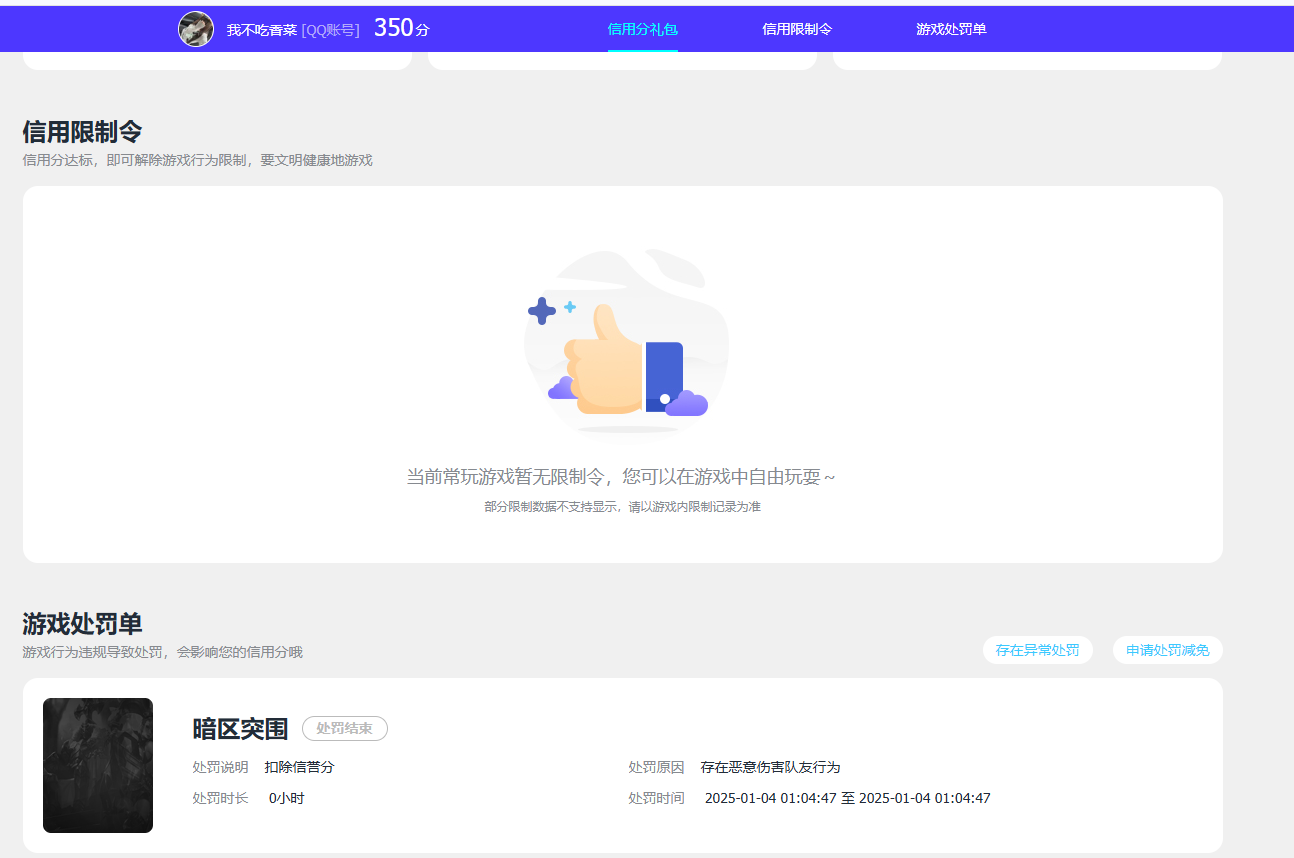Switch to 信用限制令 tab
The image size is (1294, 858).
(x=797, y=29)
